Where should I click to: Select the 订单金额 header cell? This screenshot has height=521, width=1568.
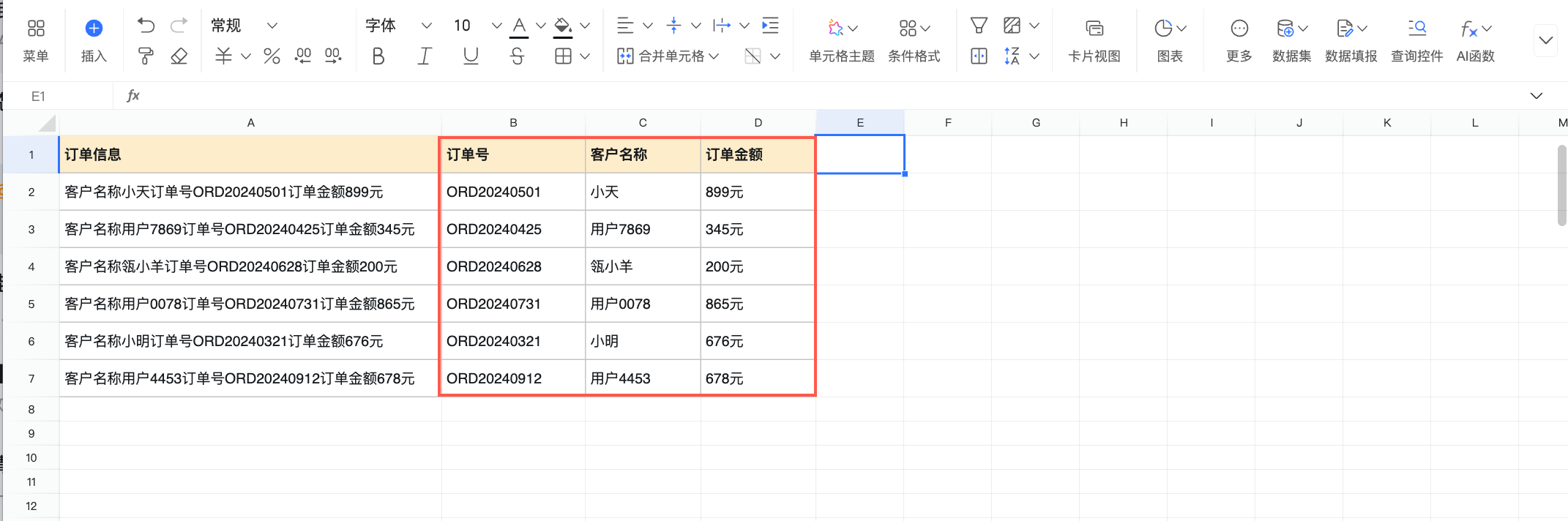[x=758, y=154]
